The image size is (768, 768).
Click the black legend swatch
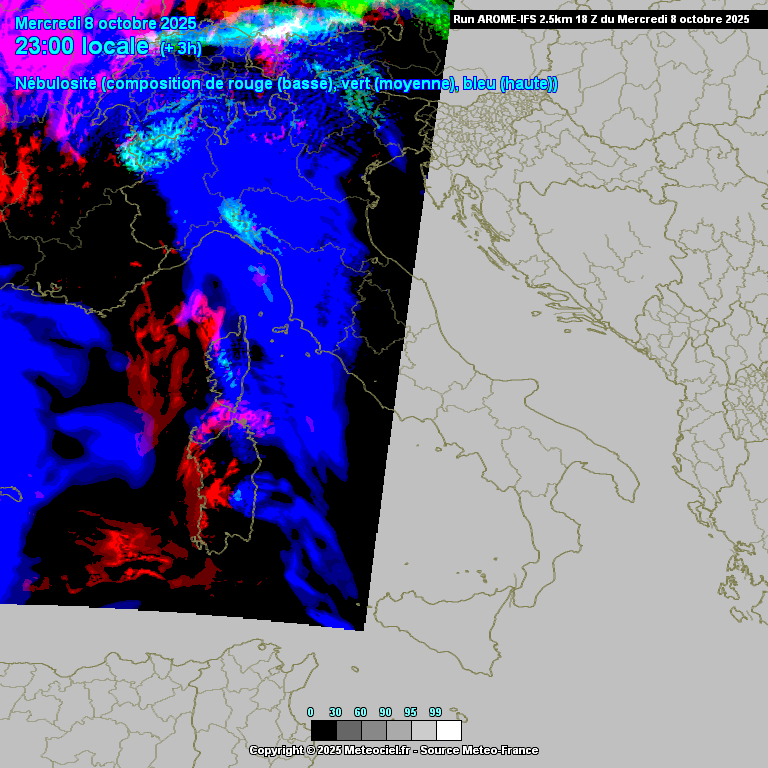click(x=323, y=730)
